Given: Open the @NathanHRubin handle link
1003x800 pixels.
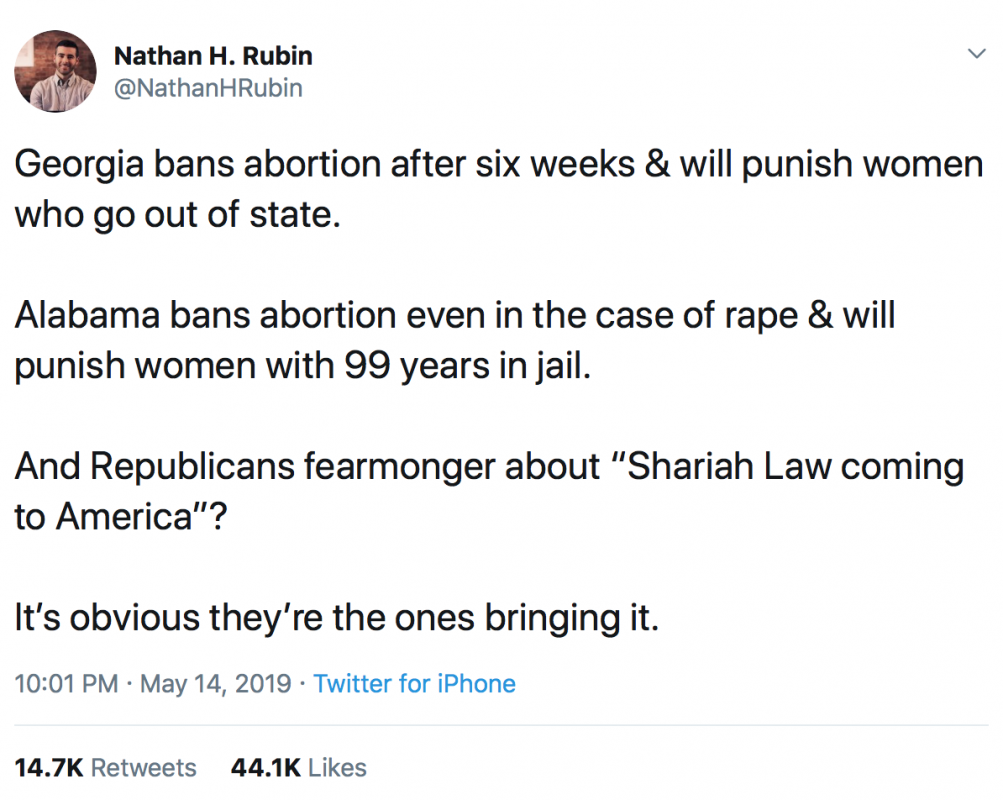Looking at the screenshot, I should pos(208,88).
